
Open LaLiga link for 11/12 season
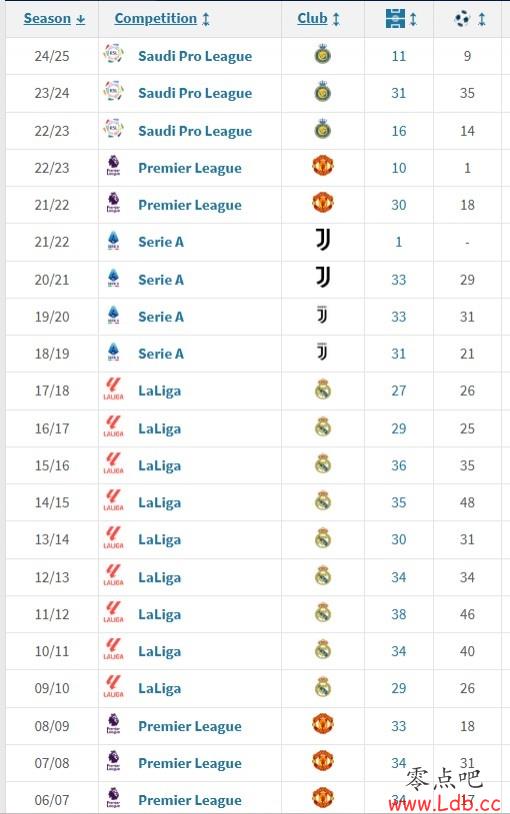159,615
